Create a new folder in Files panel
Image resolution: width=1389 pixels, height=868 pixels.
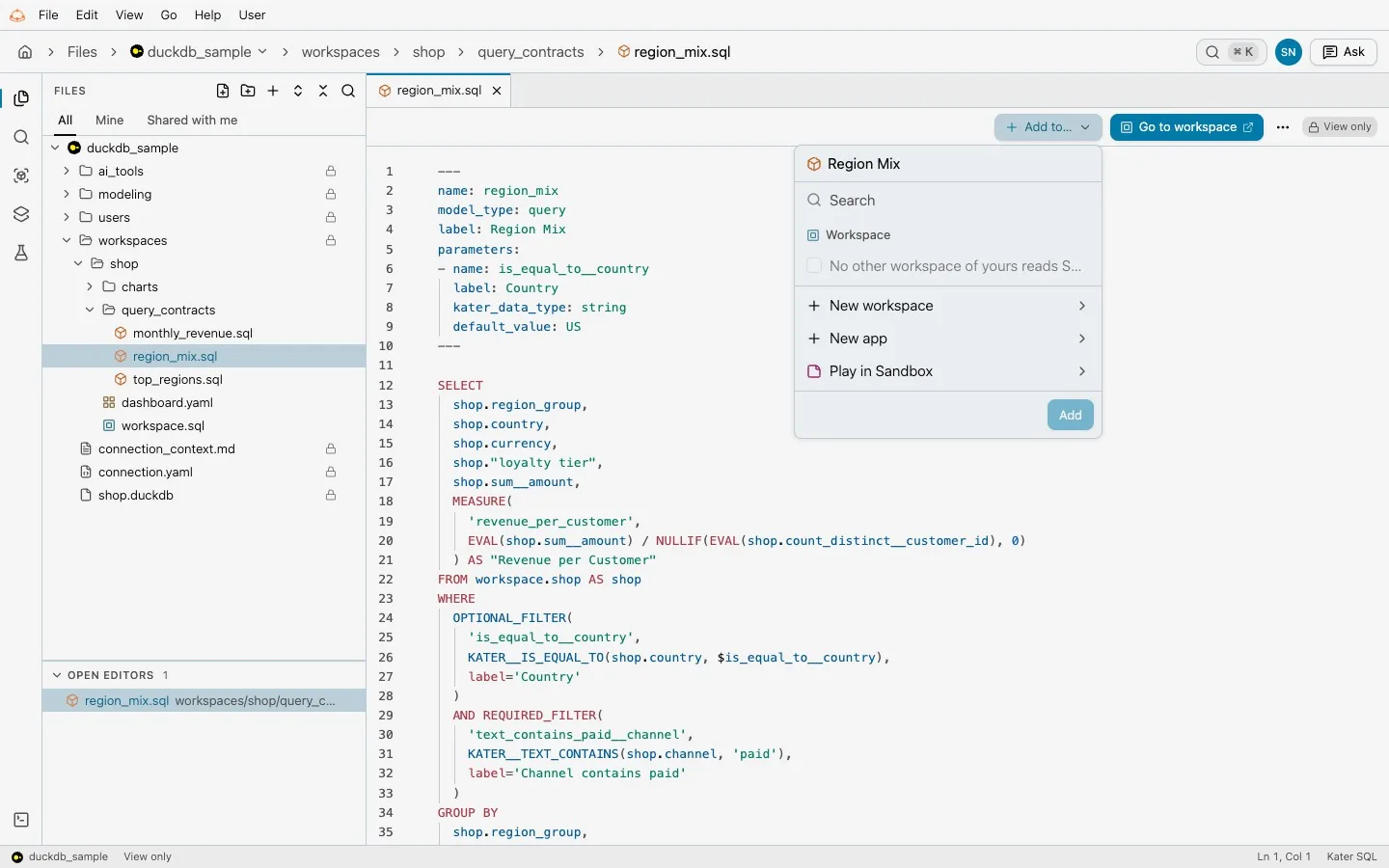pyautogui.click(x=248, y=91)
